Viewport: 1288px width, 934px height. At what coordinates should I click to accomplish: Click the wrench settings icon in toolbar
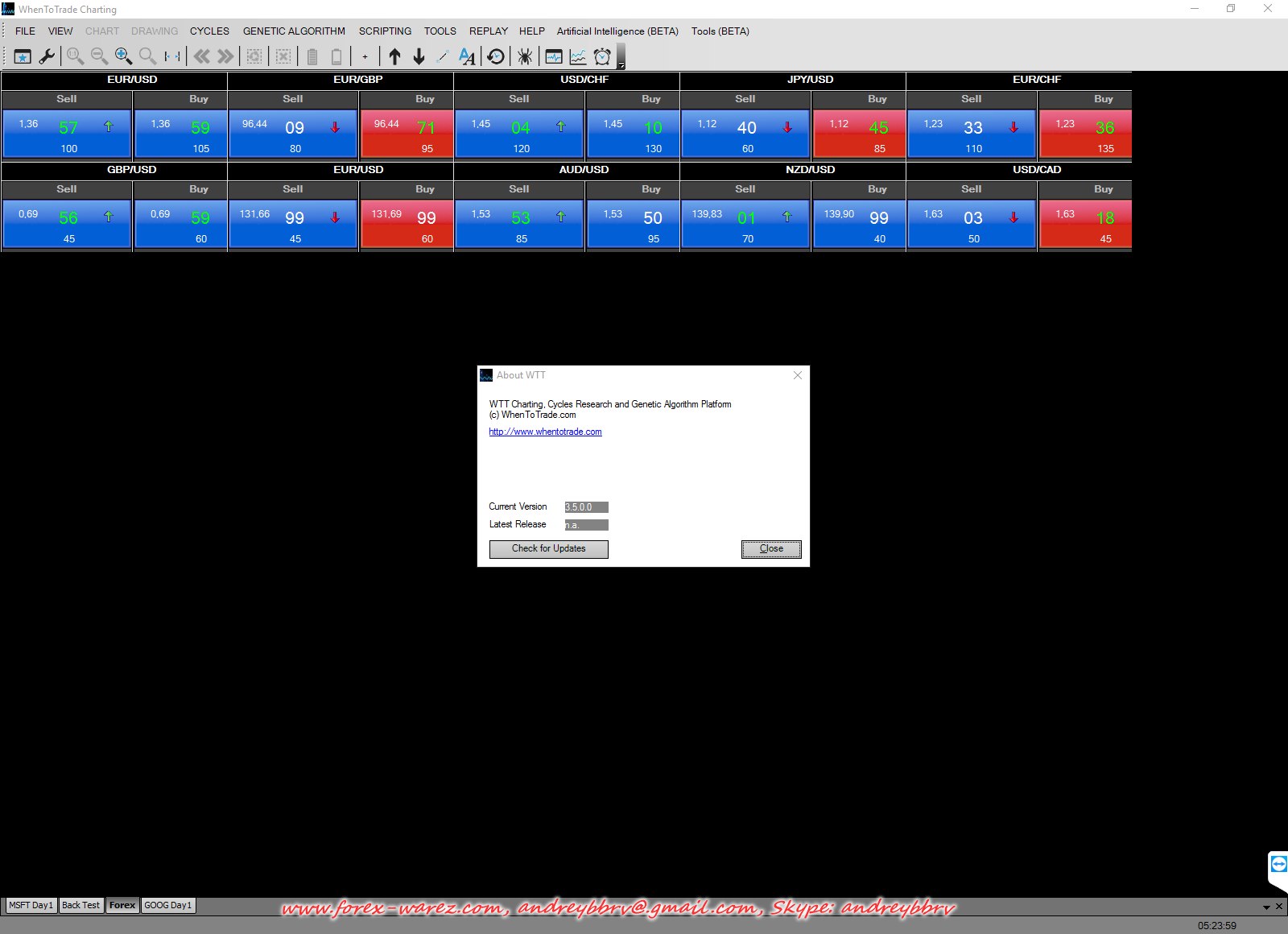click(x=47, y=56)
